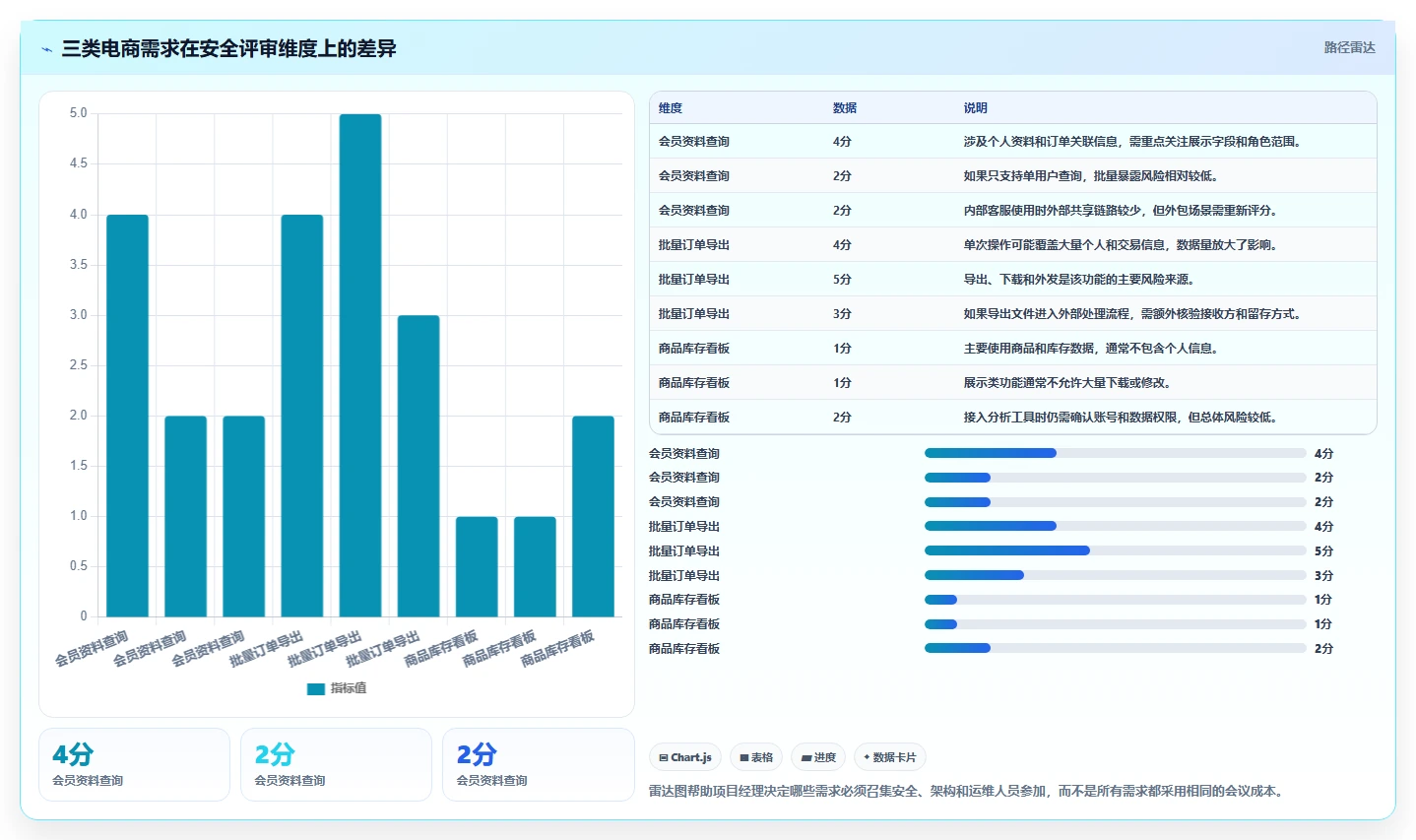Image resolution: width=1416 pixels, height=840 pixels.
Task: Click the 5.0 label on the chart axis
Action: (x=78, y=113)
